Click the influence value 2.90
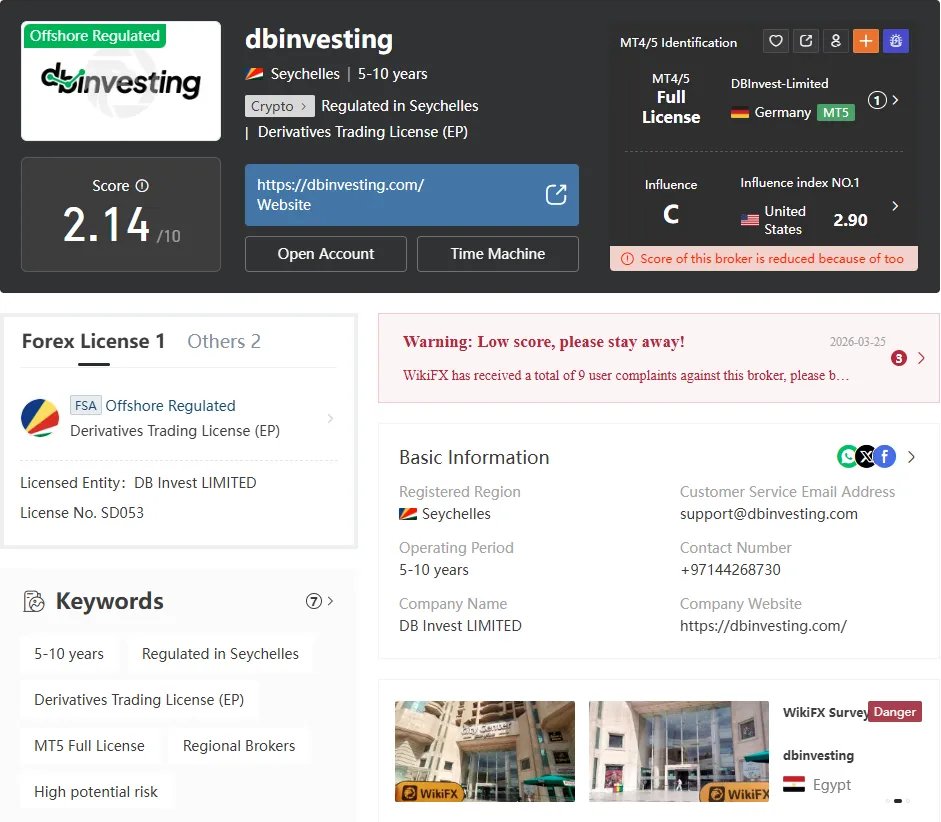941x822 pixels. (x=850, y=220)
